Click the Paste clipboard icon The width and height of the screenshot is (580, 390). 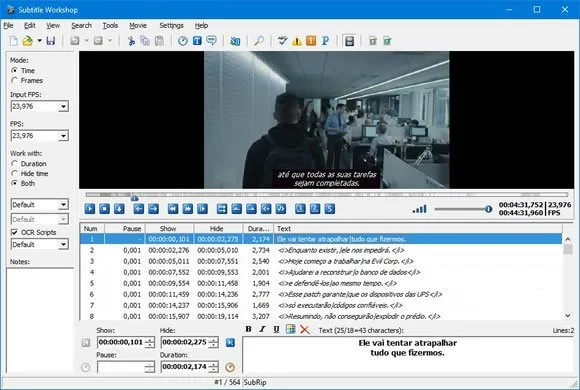point(159,41)
